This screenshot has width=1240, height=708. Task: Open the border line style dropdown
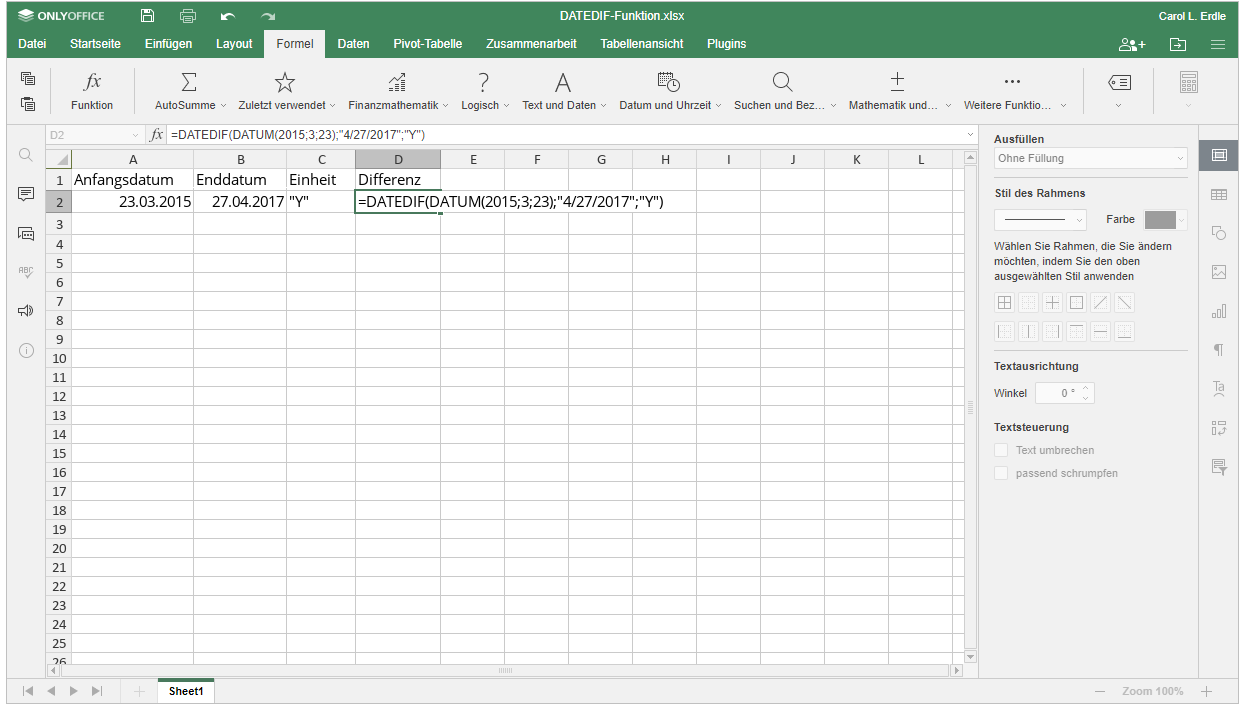click(x=1040, y=220)
